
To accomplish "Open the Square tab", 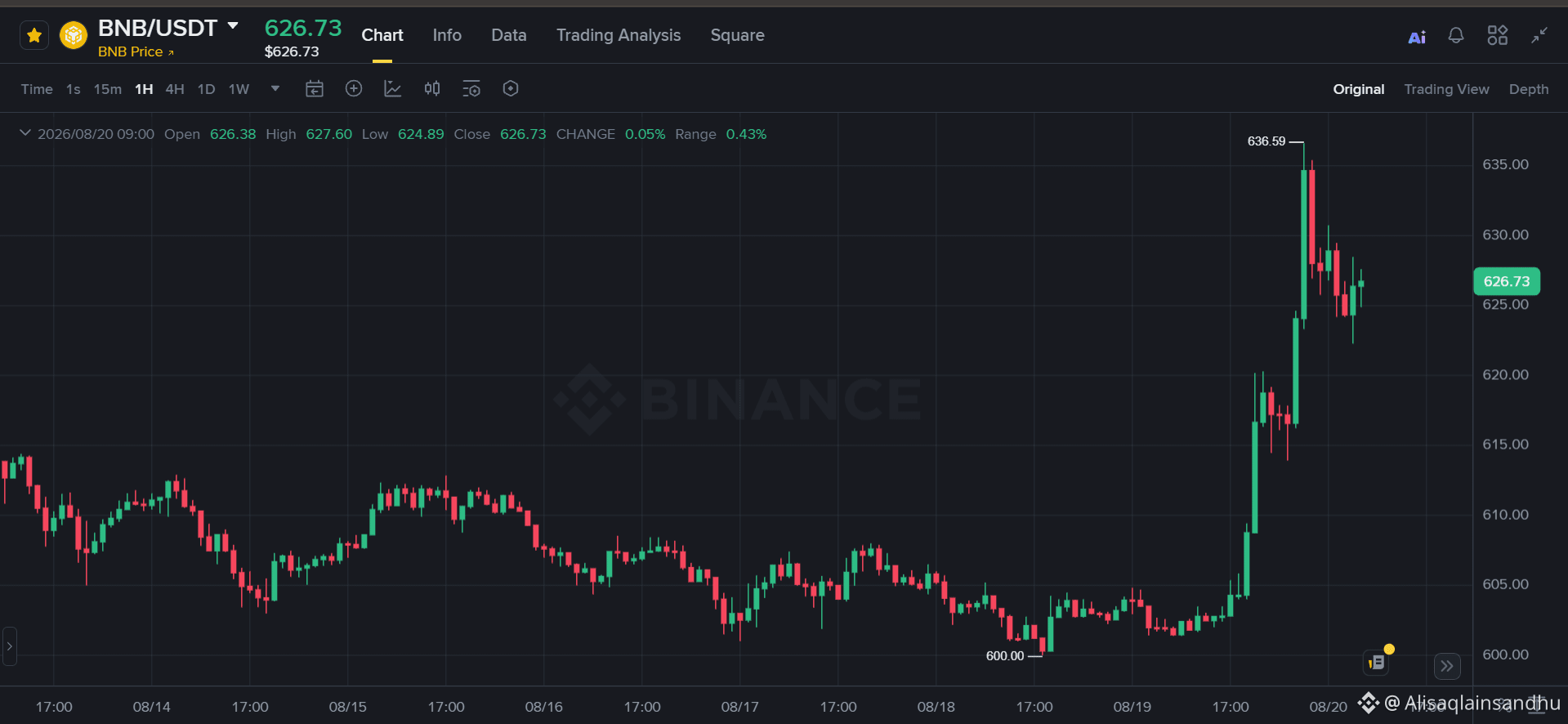I will click(x=737, y=35).
